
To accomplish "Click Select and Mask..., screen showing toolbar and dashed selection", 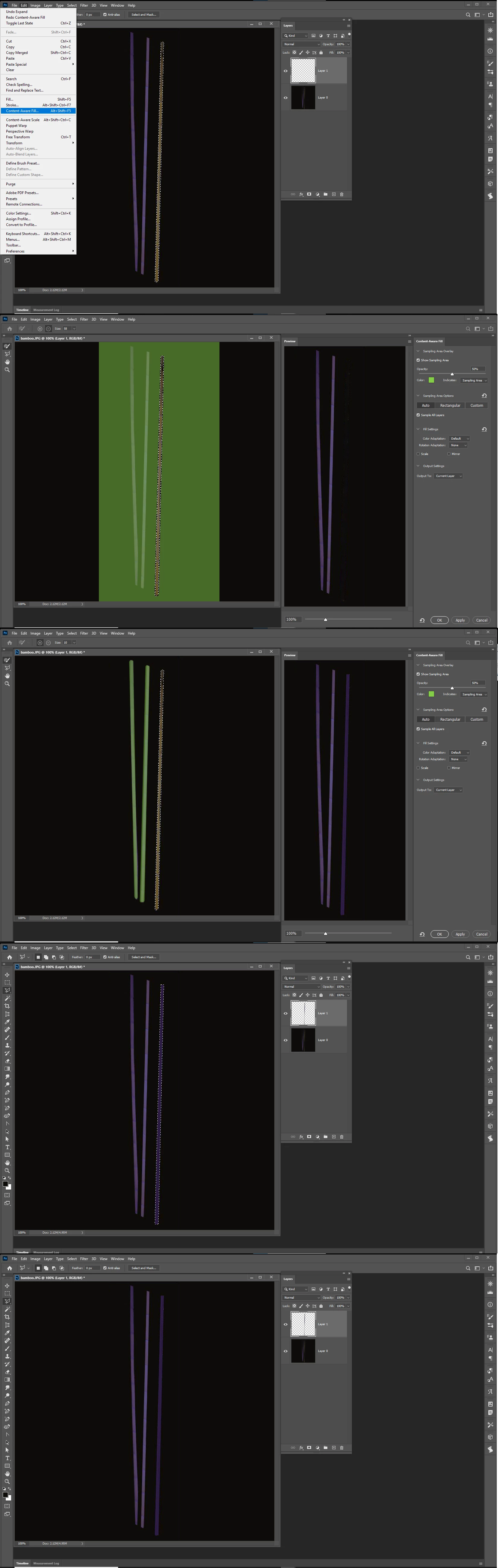I will click(x=144, y=957).
